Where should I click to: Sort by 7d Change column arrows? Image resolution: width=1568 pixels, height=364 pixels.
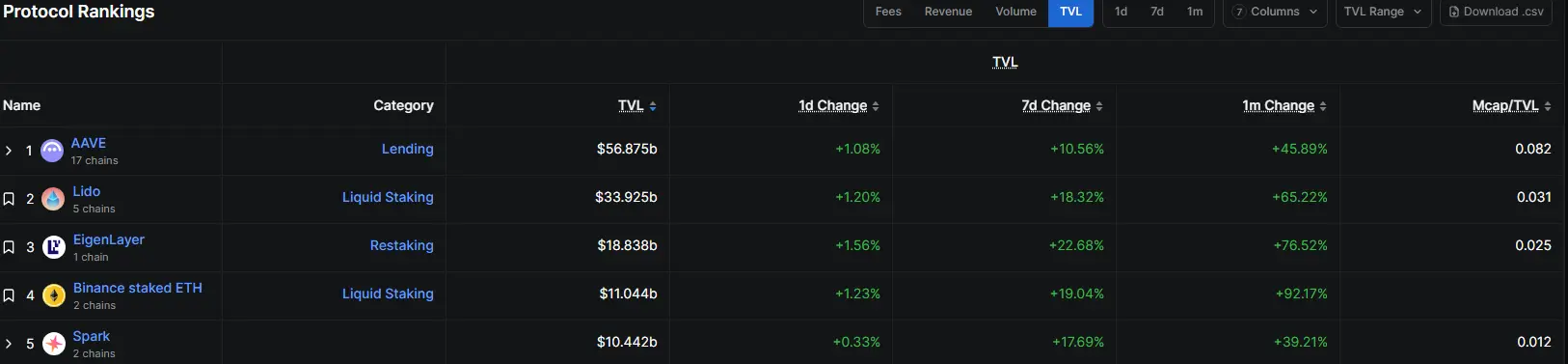point(1099,106)
